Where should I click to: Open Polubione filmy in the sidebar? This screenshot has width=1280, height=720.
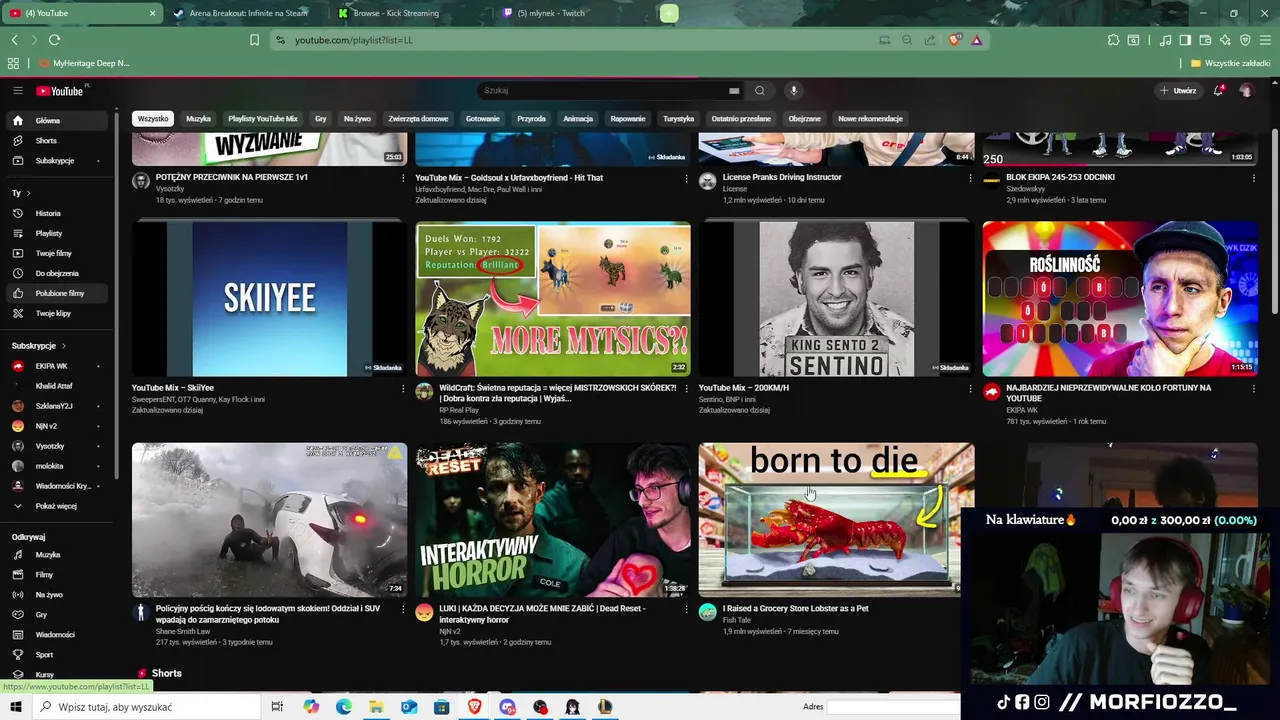click(58, 293)
